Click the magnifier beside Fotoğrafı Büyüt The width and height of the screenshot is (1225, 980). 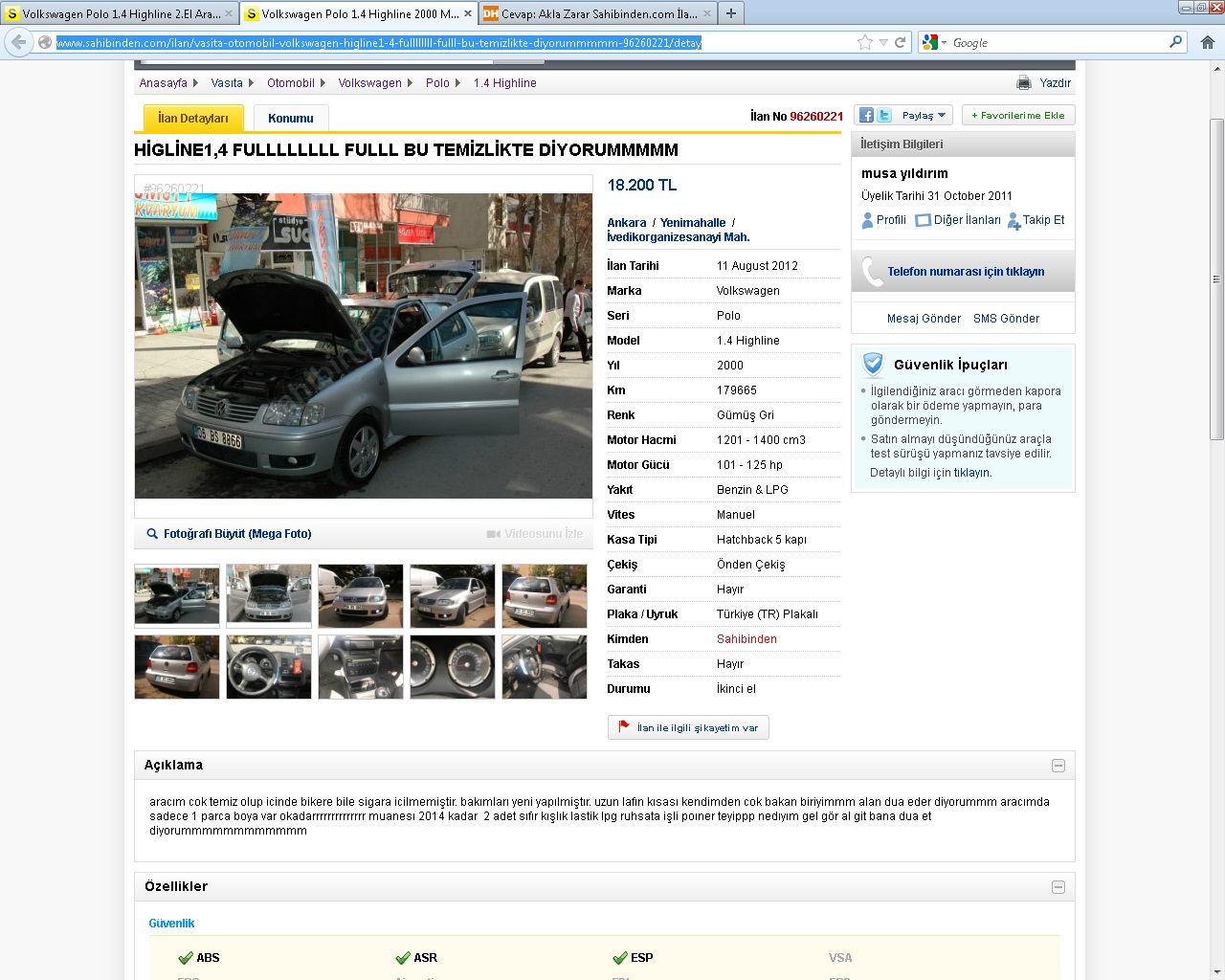(x=151, y=534)
